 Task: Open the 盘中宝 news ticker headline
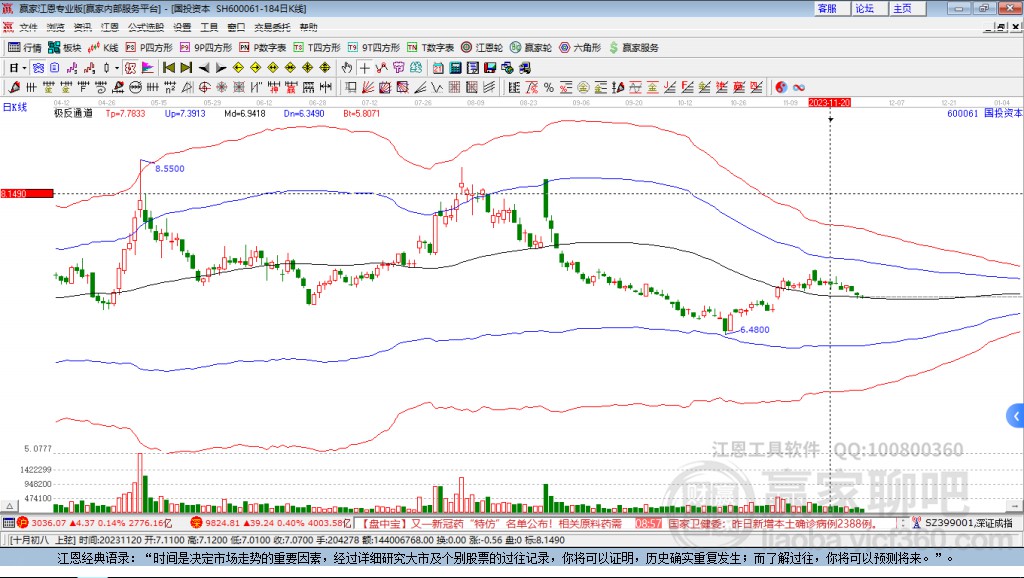[491, 523]
